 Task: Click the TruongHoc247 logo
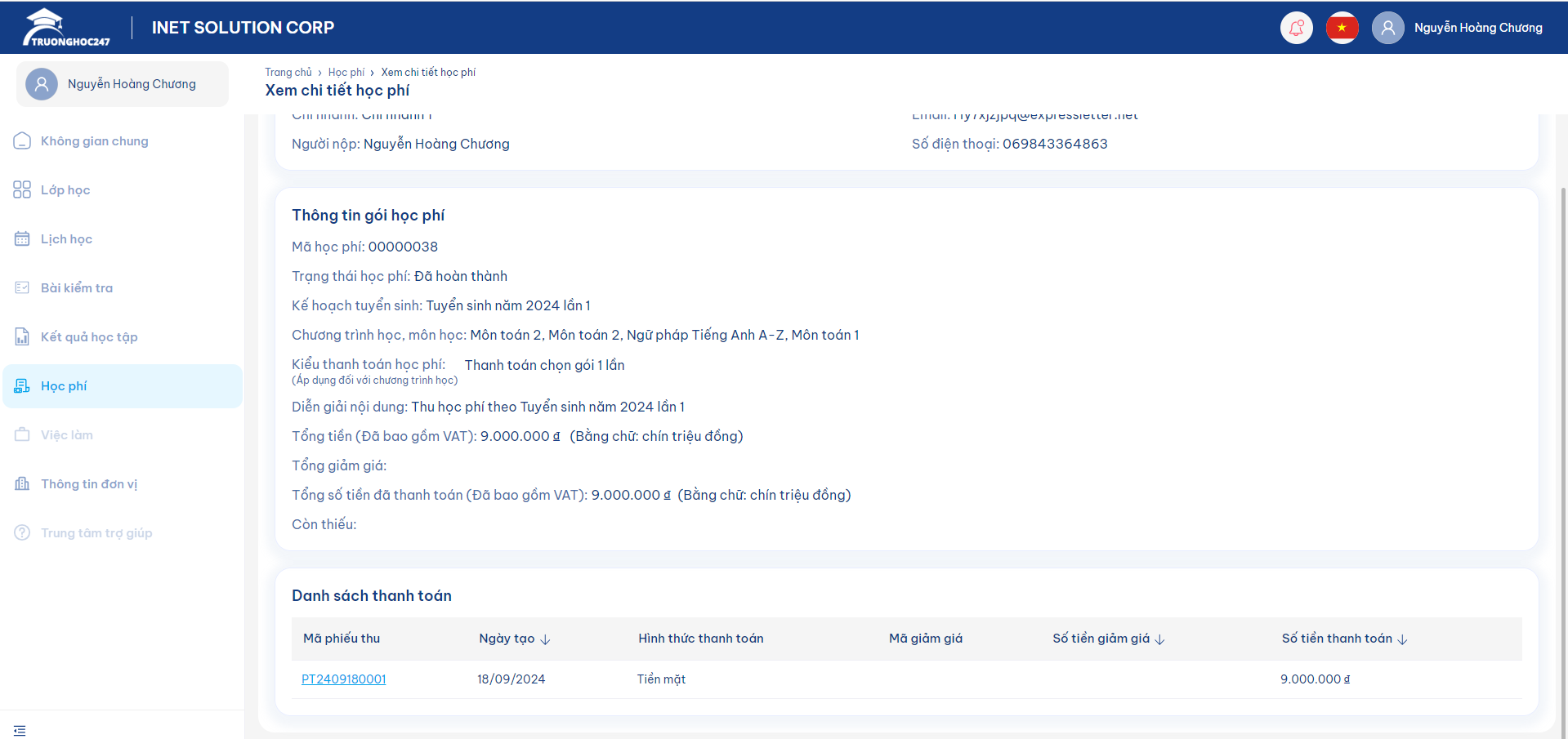(66, 28)
